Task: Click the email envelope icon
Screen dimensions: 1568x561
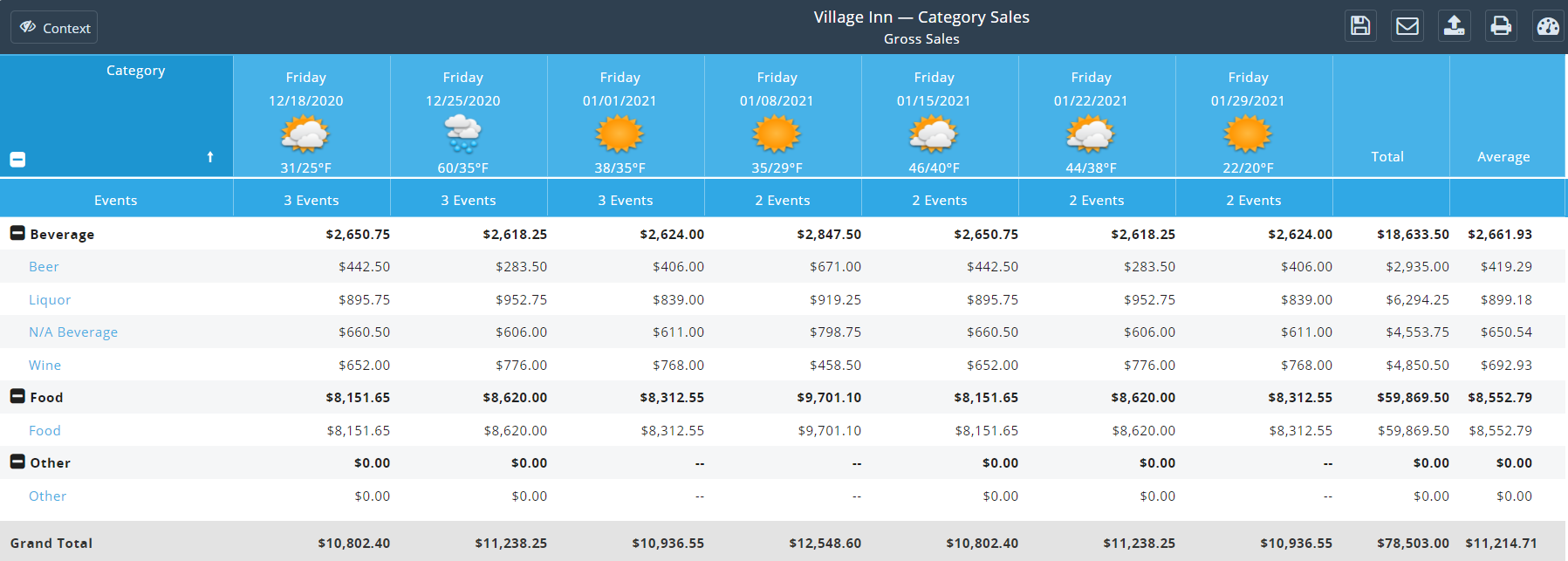Action: [1407, 26]
